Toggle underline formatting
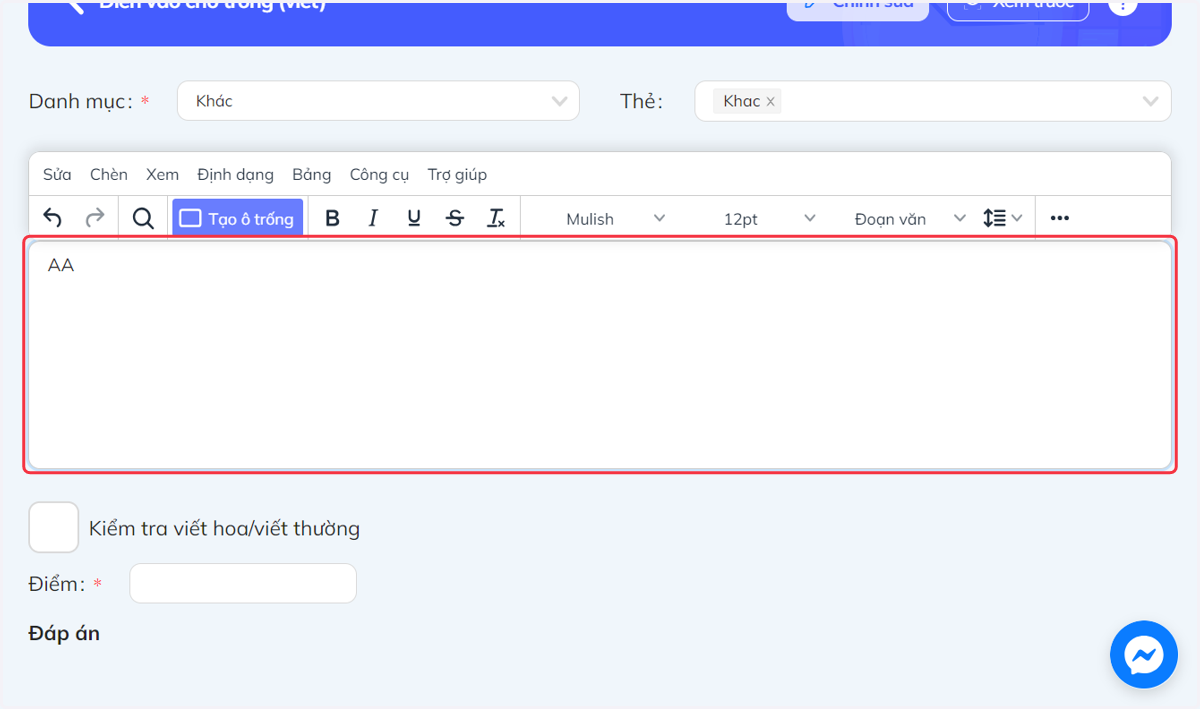 click(x=414, y=218)
